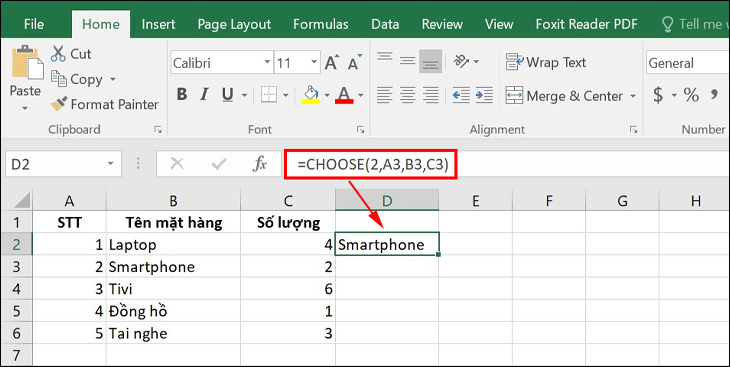Switch to the Insert tab
730x367 pixels.
click(158, 24)
